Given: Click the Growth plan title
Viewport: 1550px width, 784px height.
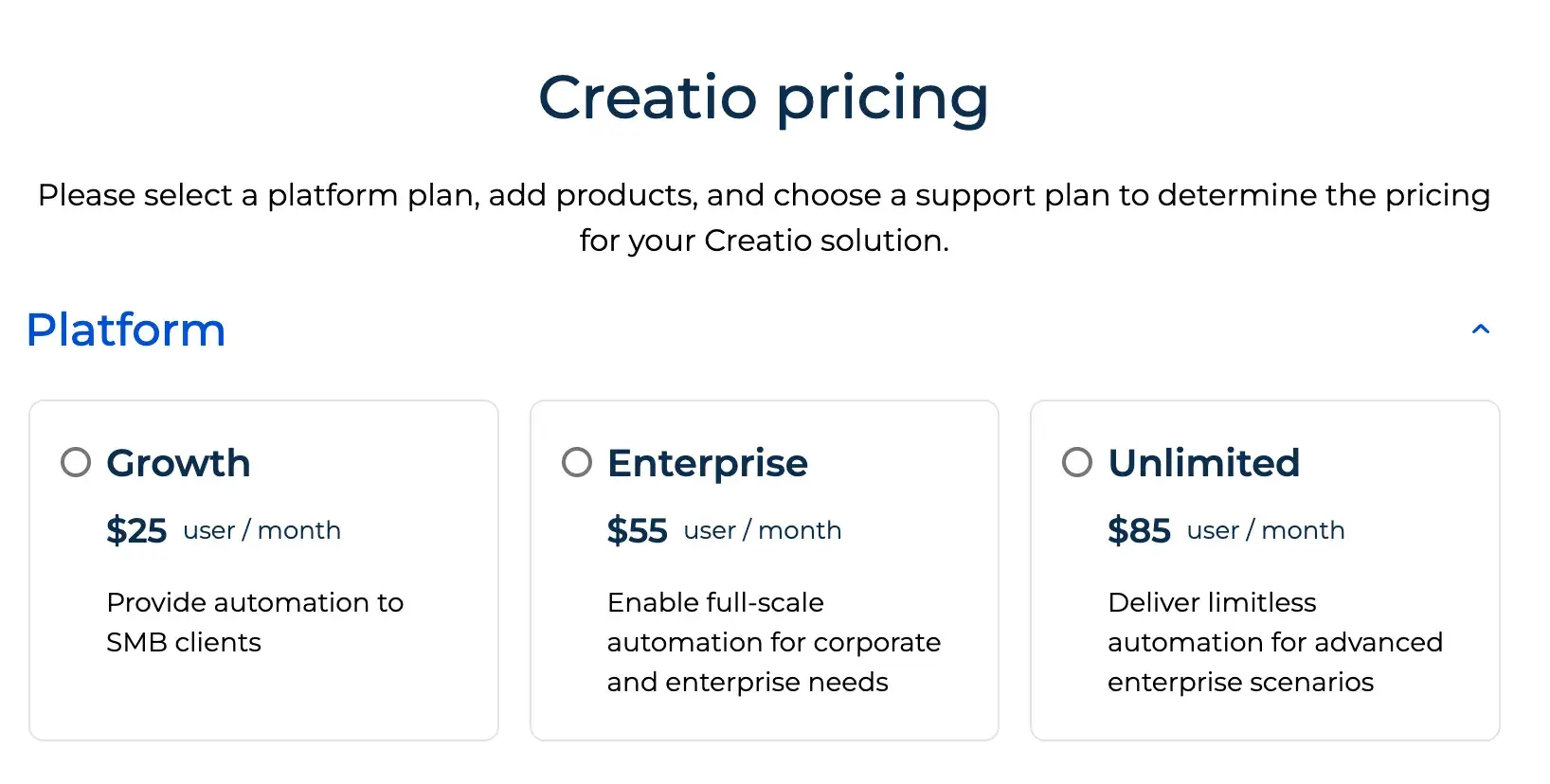Looking at the screenshot, I should [179, 462].
